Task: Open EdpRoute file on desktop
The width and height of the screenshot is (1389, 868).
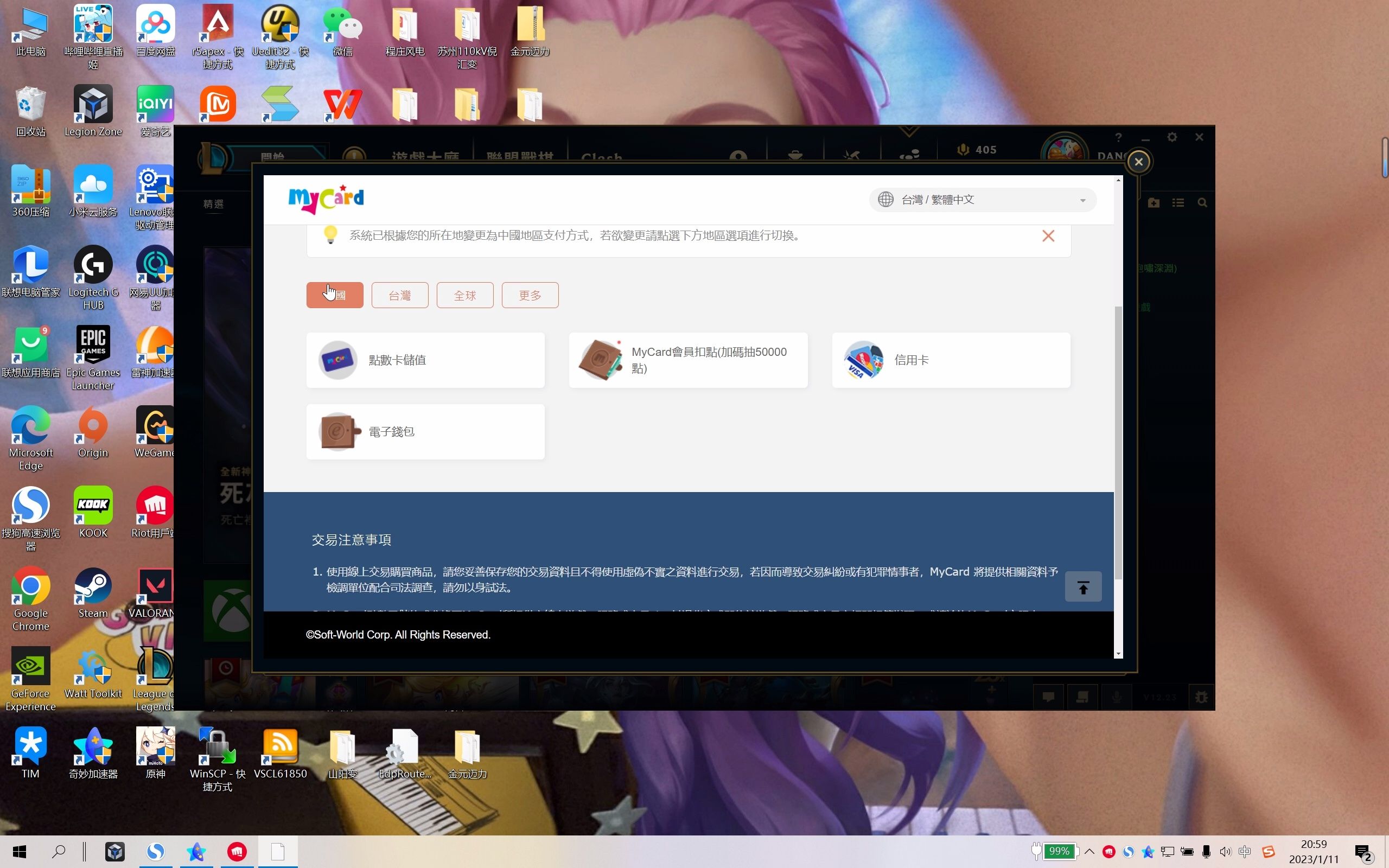Action: (405, 754)
